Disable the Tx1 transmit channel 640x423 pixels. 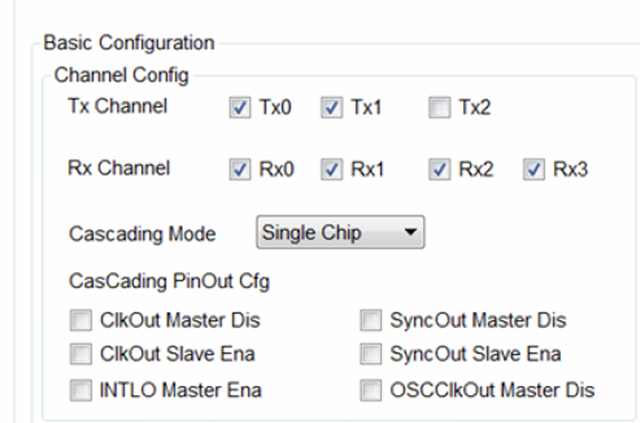(x=331, y=106)
